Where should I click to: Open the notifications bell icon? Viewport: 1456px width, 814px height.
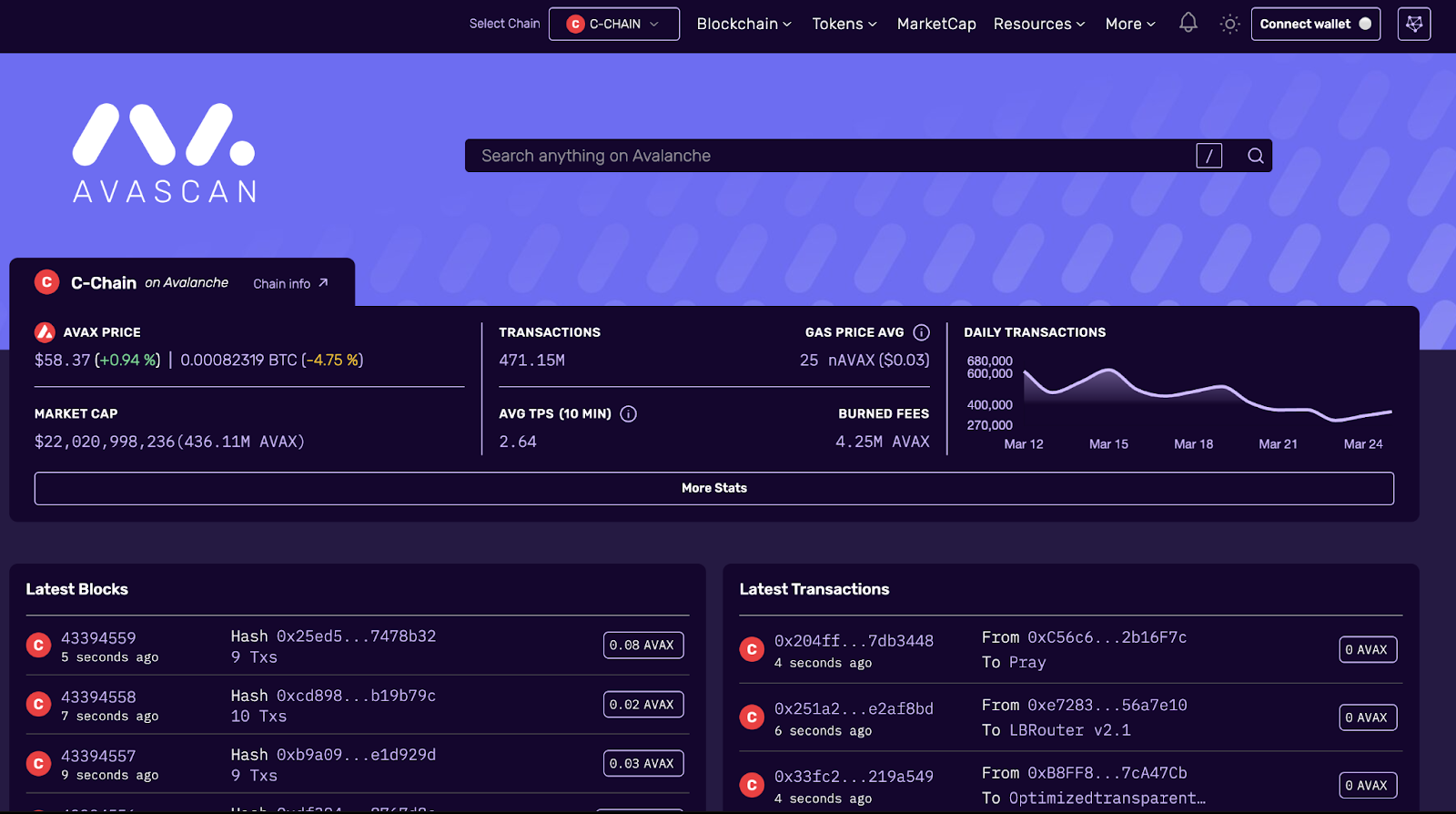[x=1188, y=23]
